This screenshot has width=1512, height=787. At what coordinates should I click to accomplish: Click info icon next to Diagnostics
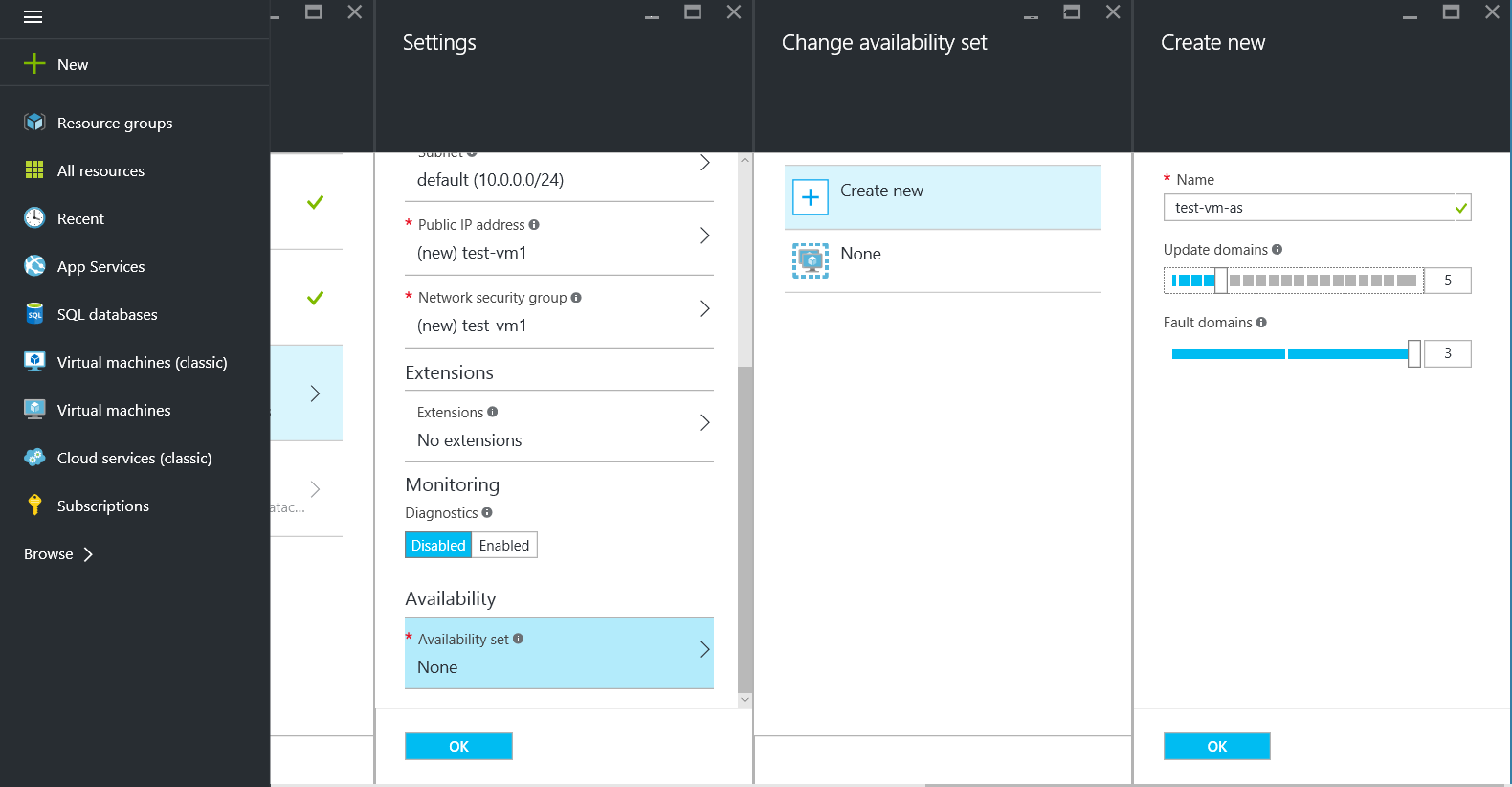pyautogui.click(x=487, y=512)
